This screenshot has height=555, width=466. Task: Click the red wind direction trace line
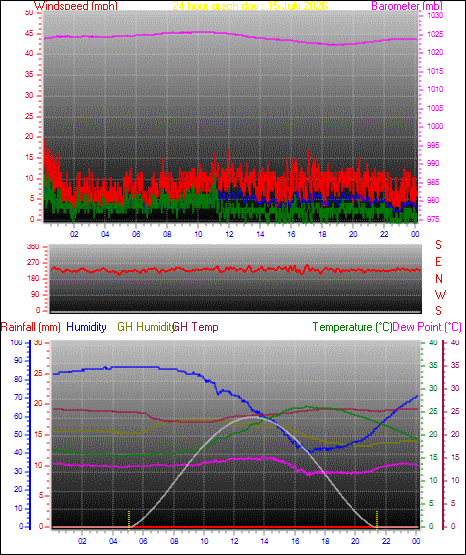coord(236,270)
